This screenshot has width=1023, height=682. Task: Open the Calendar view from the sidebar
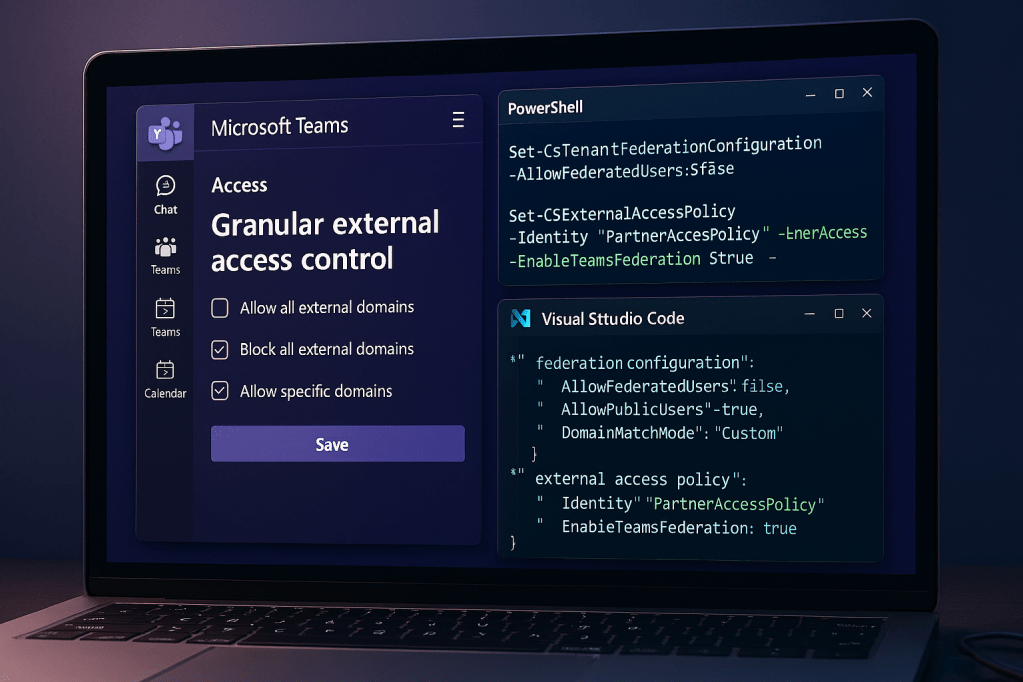click(164, 378)
